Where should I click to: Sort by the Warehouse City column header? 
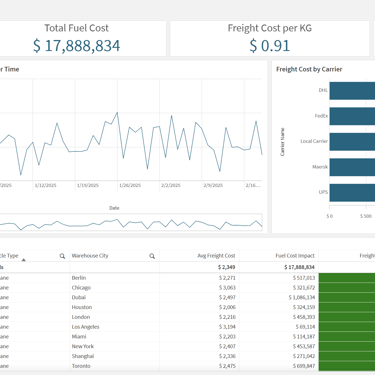90,256
